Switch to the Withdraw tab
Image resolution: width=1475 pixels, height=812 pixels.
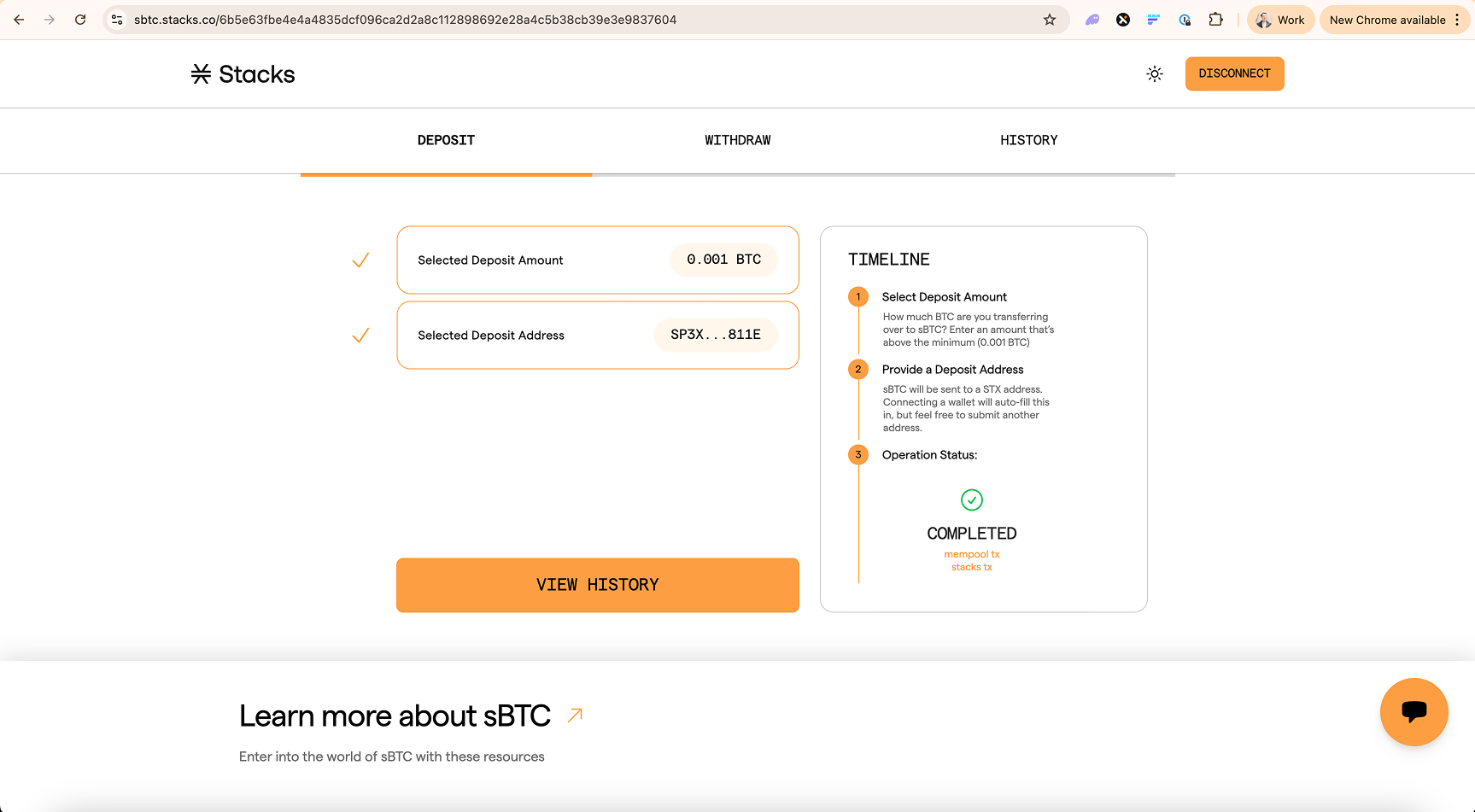click(x=737, y=140)
